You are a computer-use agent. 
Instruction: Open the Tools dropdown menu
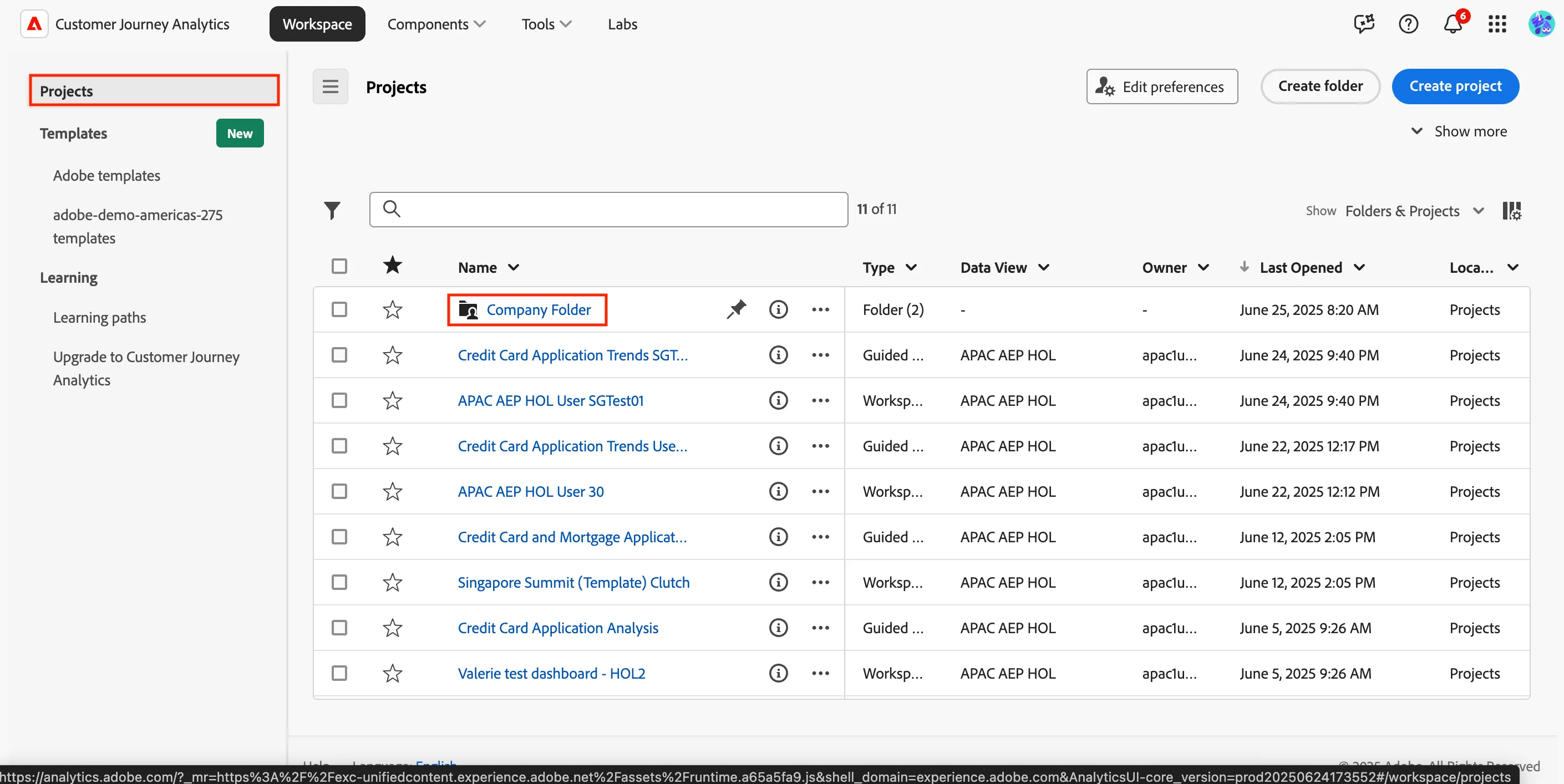pyautogui.click(x=546, y=24)
